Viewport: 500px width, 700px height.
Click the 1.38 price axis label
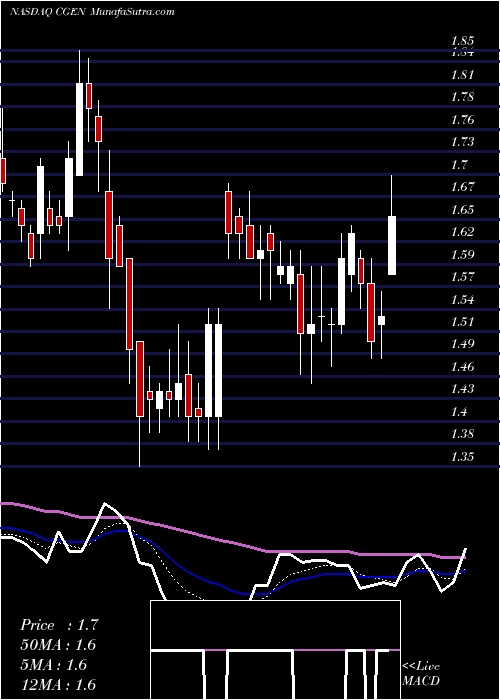click(463, 434)
